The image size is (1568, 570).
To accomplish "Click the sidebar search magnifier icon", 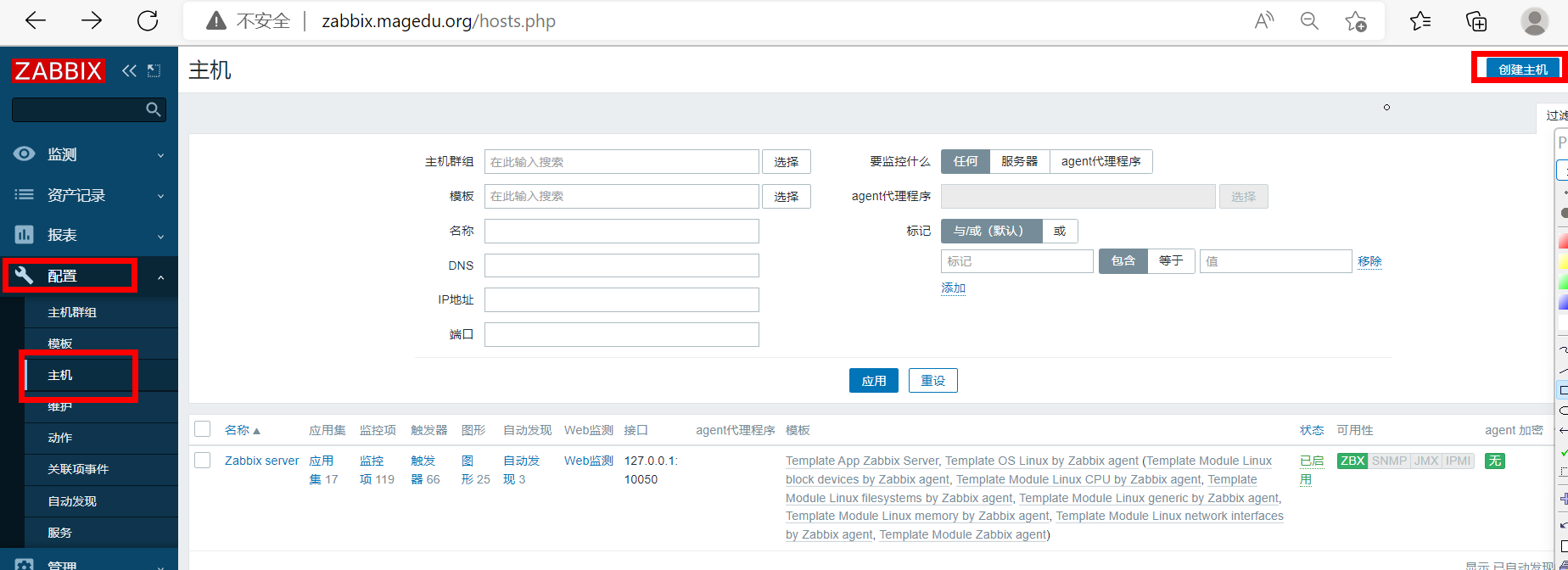I will point(154,109).
